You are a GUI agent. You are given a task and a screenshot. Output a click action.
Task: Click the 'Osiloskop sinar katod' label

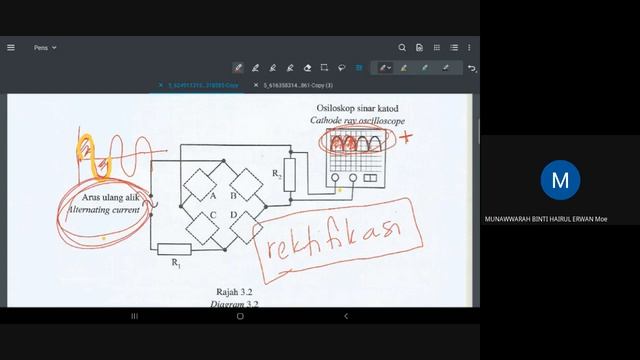coord(357,108)
